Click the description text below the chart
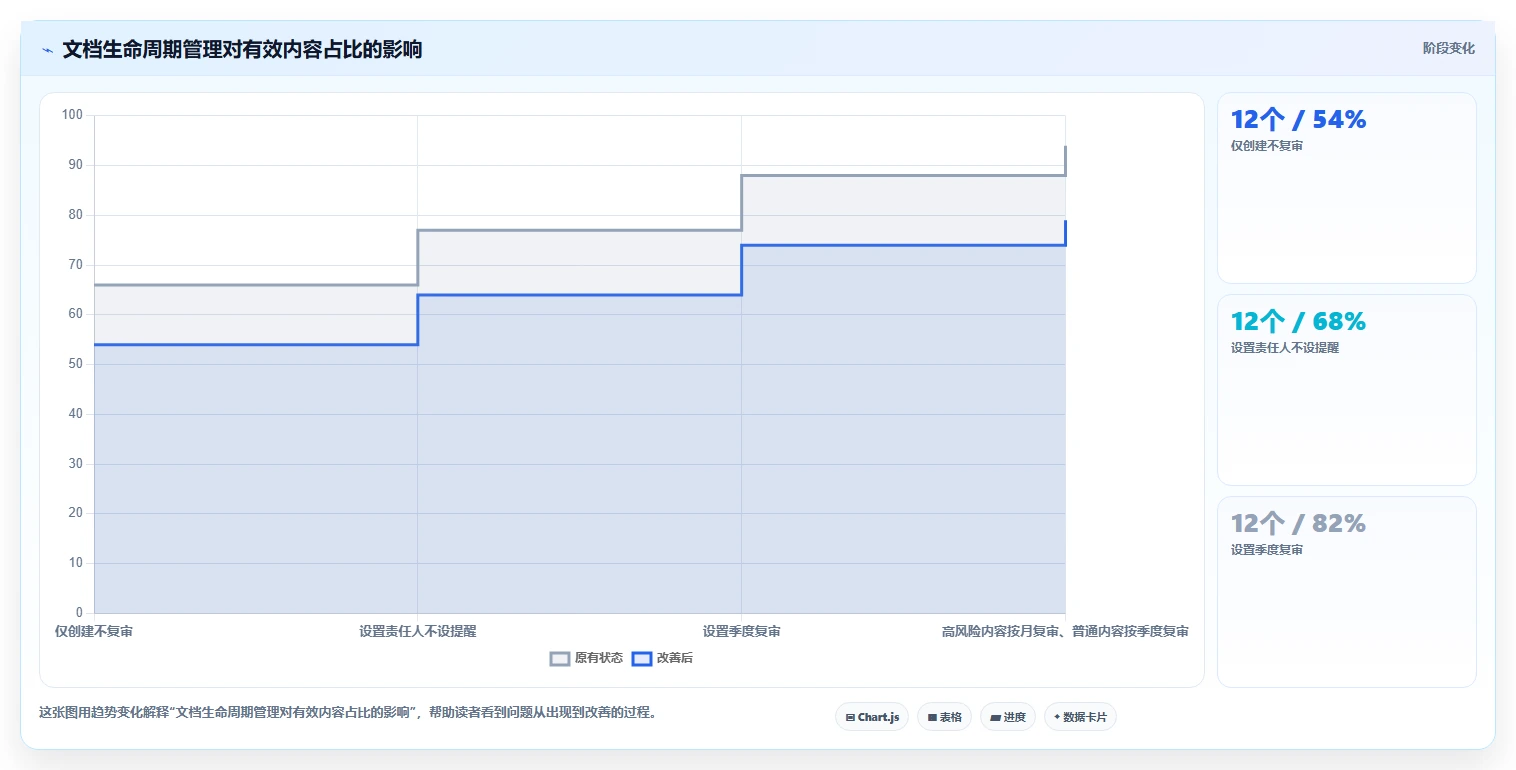The image size is (1516, 770). click(x=348, y=713)
